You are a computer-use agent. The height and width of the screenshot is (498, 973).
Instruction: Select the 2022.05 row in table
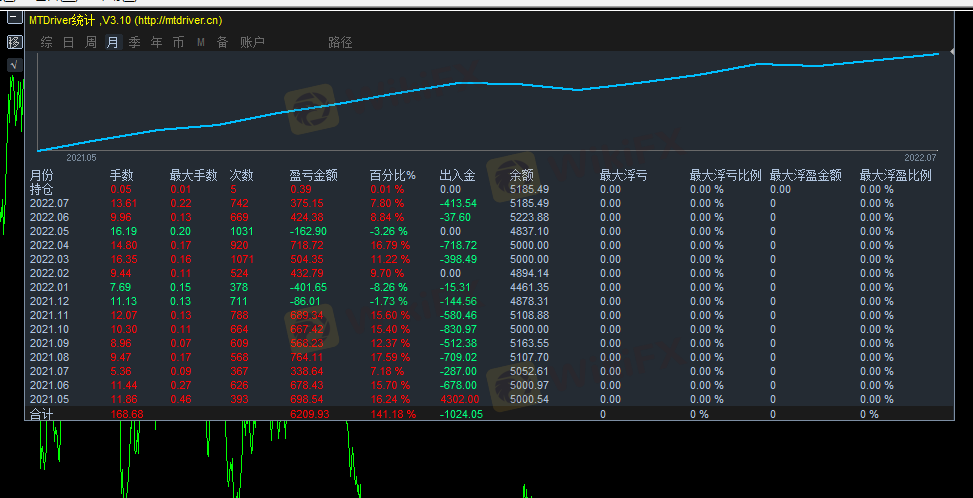[x=49, y=231]
